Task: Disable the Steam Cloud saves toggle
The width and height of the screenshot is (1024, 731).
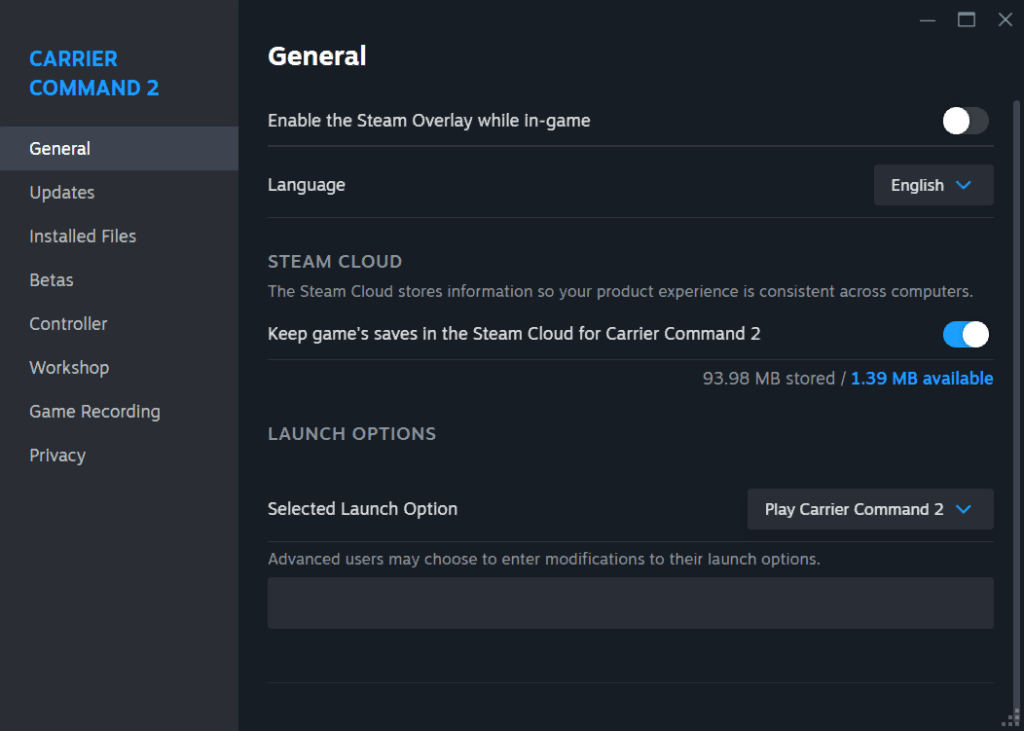Action: tap(965, 334)
